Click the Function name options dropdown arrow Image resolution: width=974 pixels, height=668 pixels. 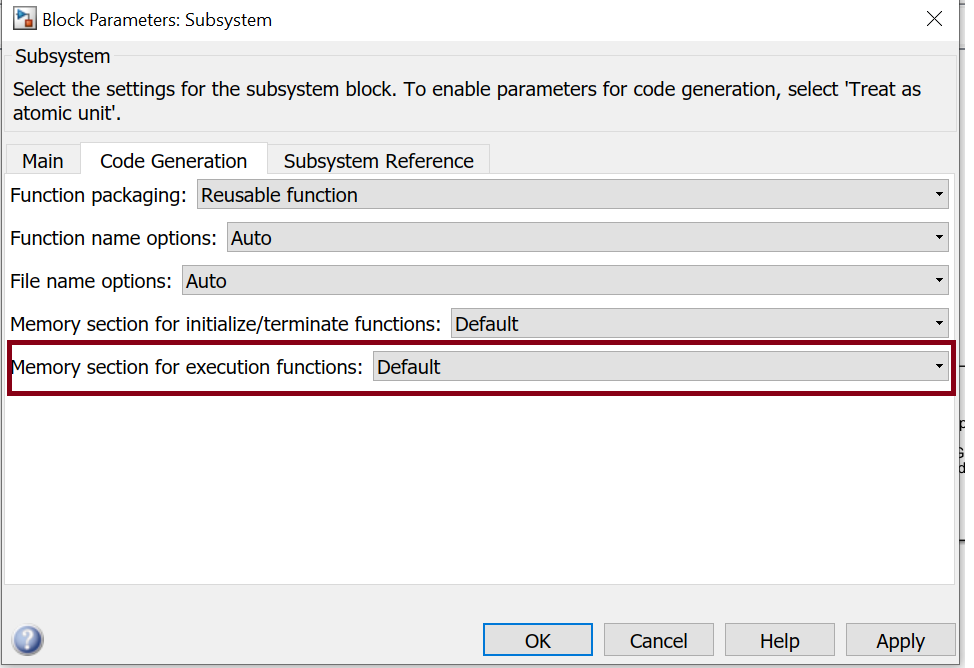(940, 237)
